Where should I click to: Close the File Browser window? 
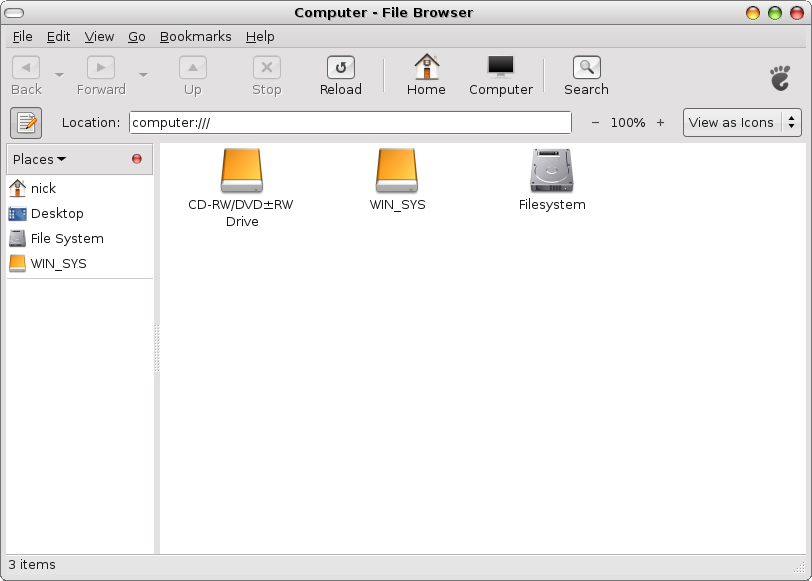(x=797, y=13)
